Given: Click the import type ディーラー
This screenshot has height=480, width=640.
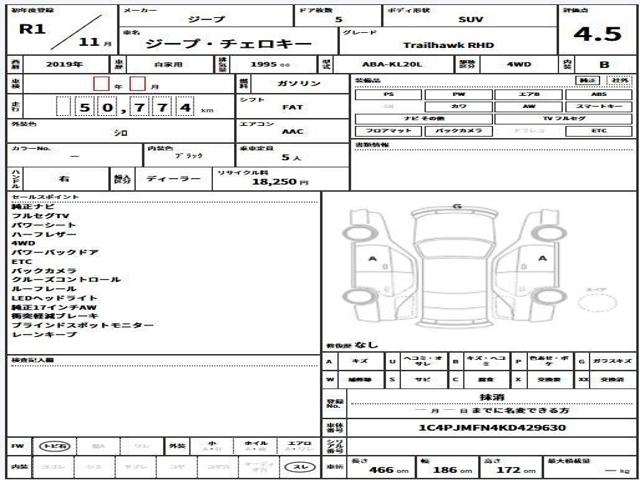Looking at the screenshot, I should [173, 179].
